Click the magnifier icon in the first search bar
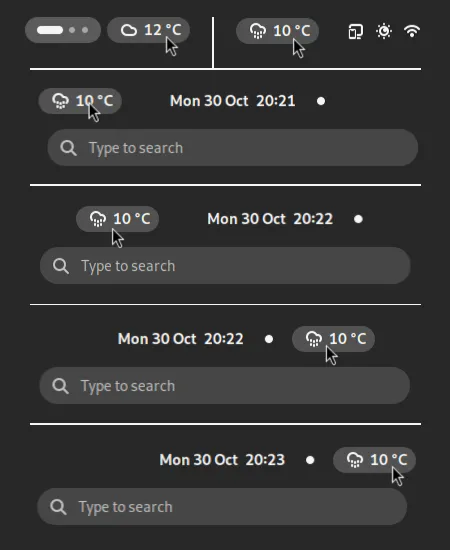450x550 pixels. point(68,148)
